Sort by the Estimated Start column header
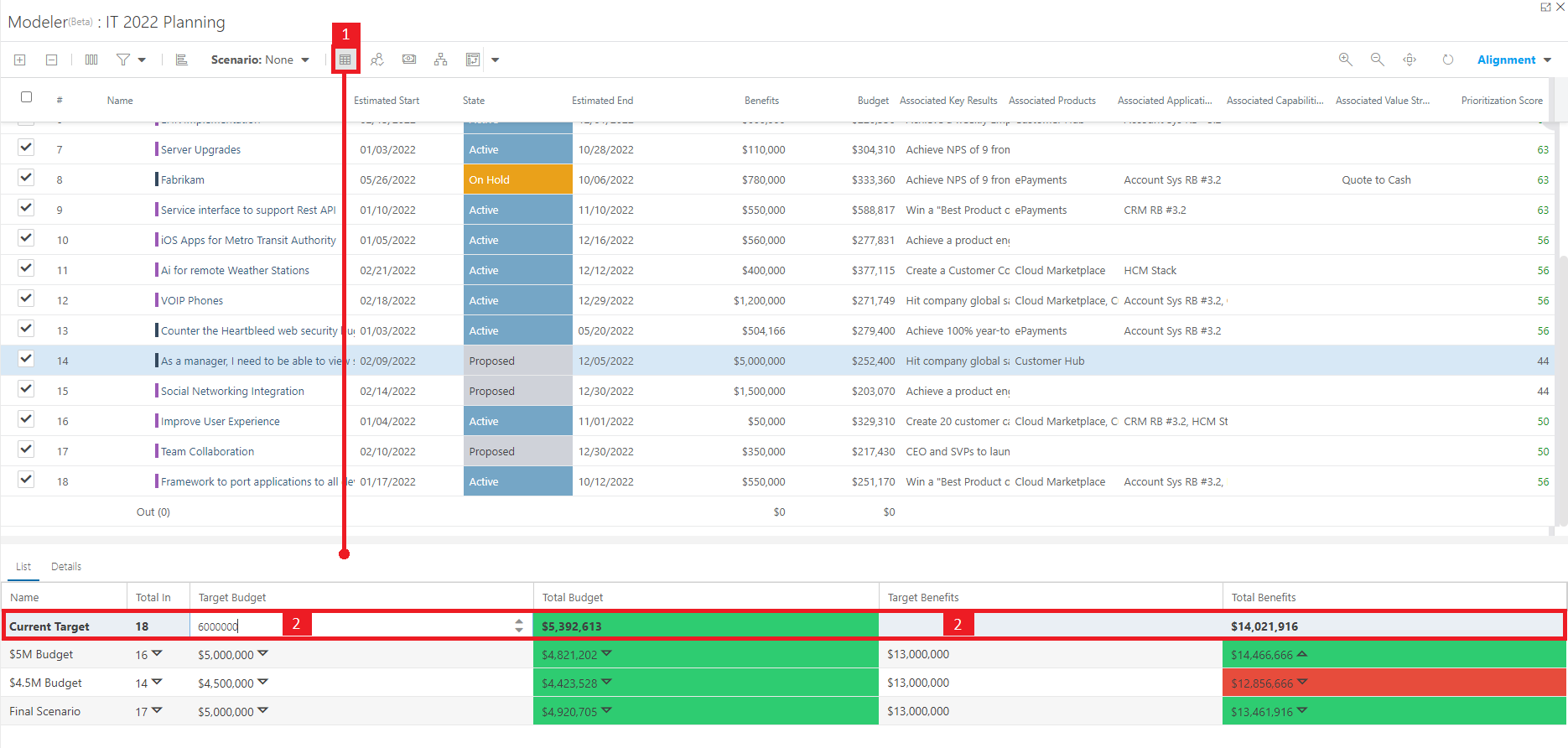Viewport: 1568px width, 748px height. (x=387, y=101)
